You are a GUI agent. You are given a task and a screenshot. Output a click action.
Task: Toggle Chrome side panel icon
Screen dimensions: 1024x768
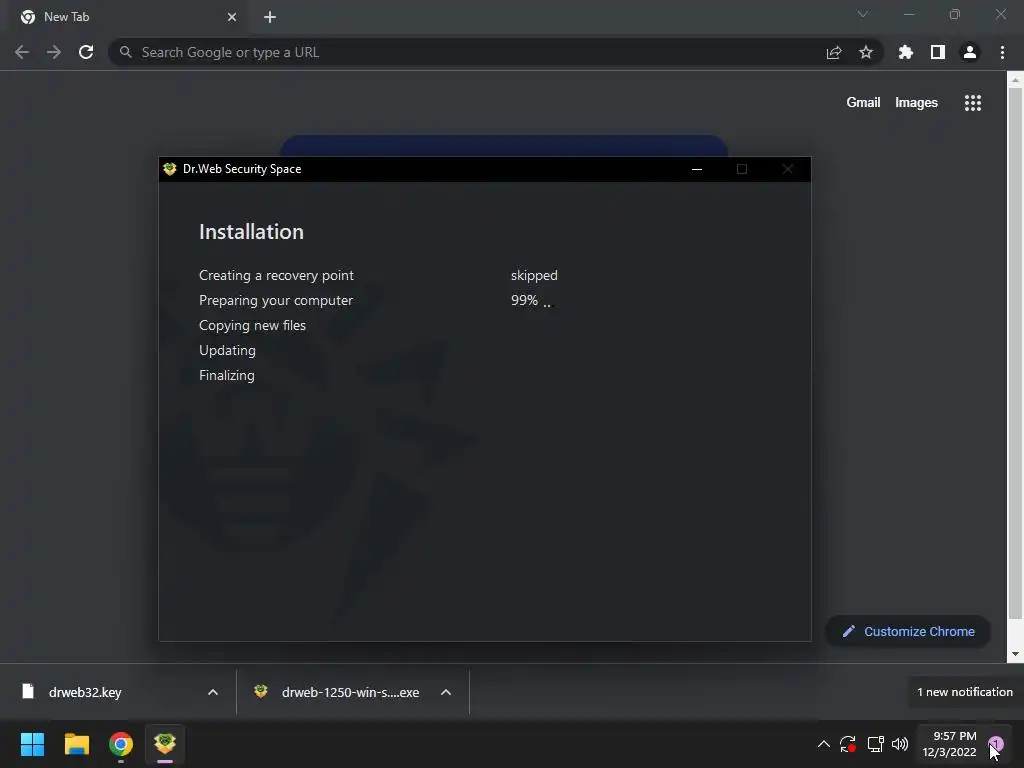pos(938,52)
